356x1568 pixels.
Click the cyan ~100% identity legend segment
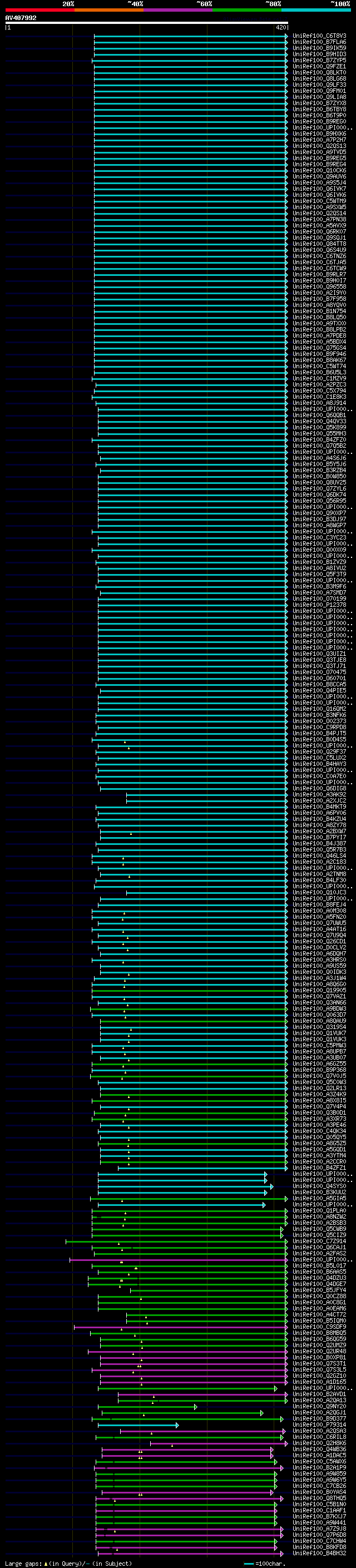click(317, 10)
